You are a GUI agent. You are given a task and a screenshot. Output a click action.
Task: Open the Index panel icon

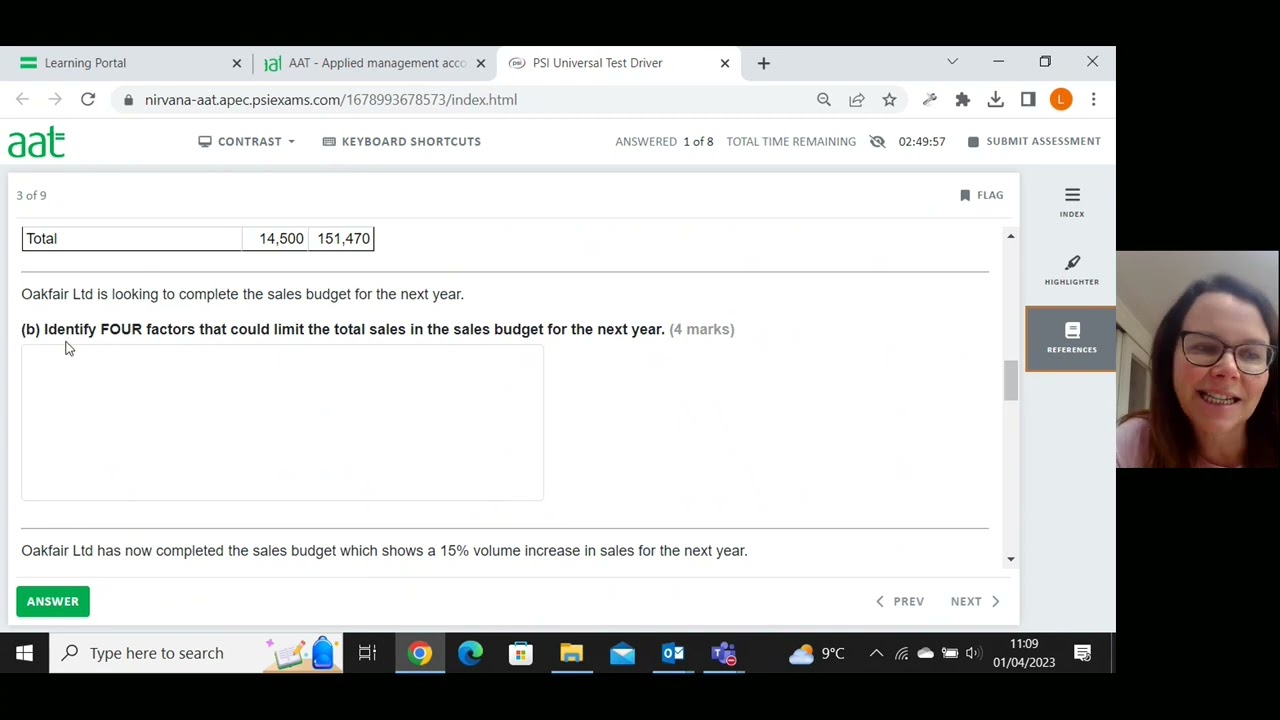click(1072, 202)
